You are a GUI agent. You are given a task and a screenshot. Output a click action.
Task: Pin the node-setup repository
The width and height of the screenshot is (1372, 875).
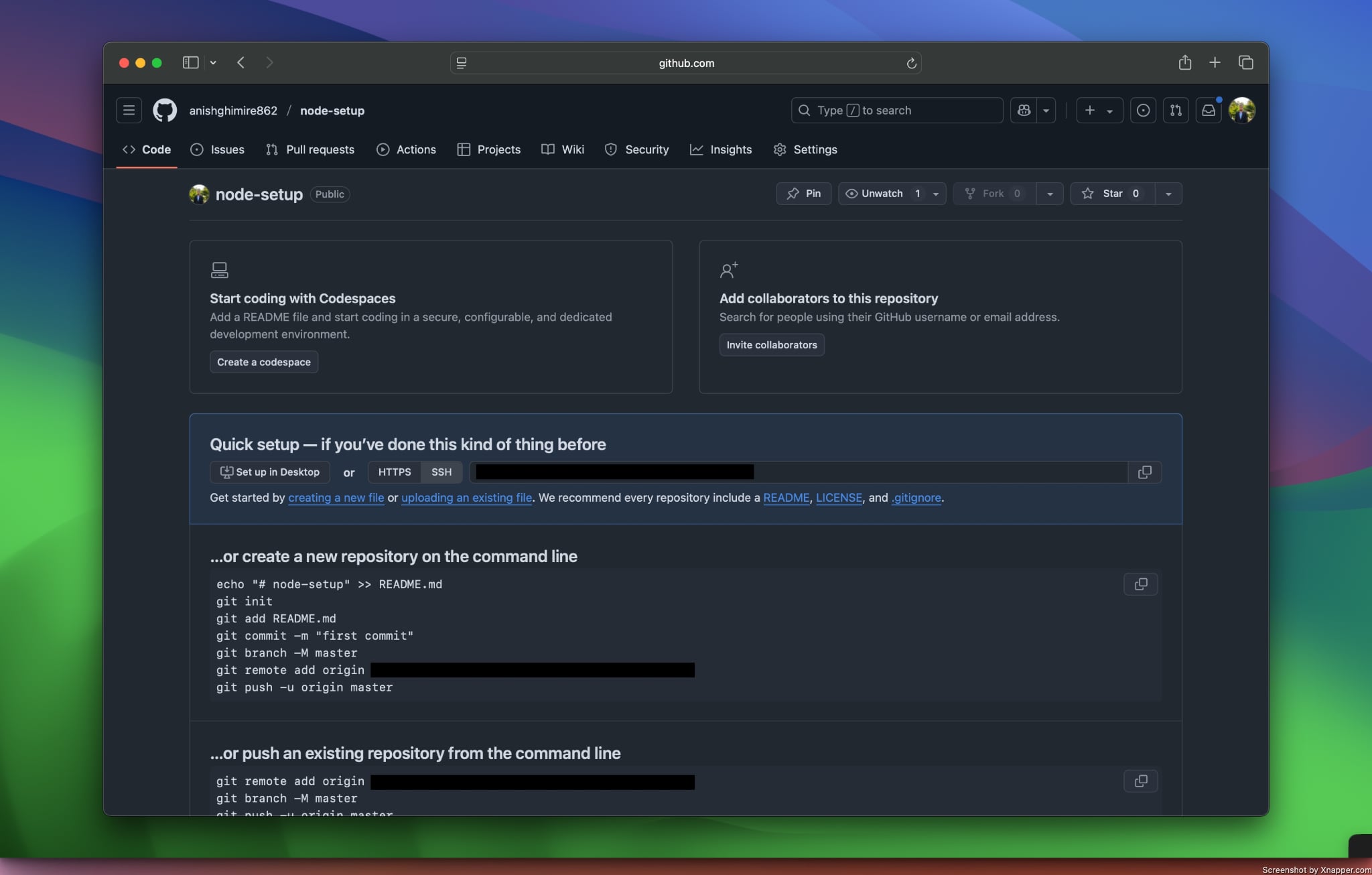(803, 194)
